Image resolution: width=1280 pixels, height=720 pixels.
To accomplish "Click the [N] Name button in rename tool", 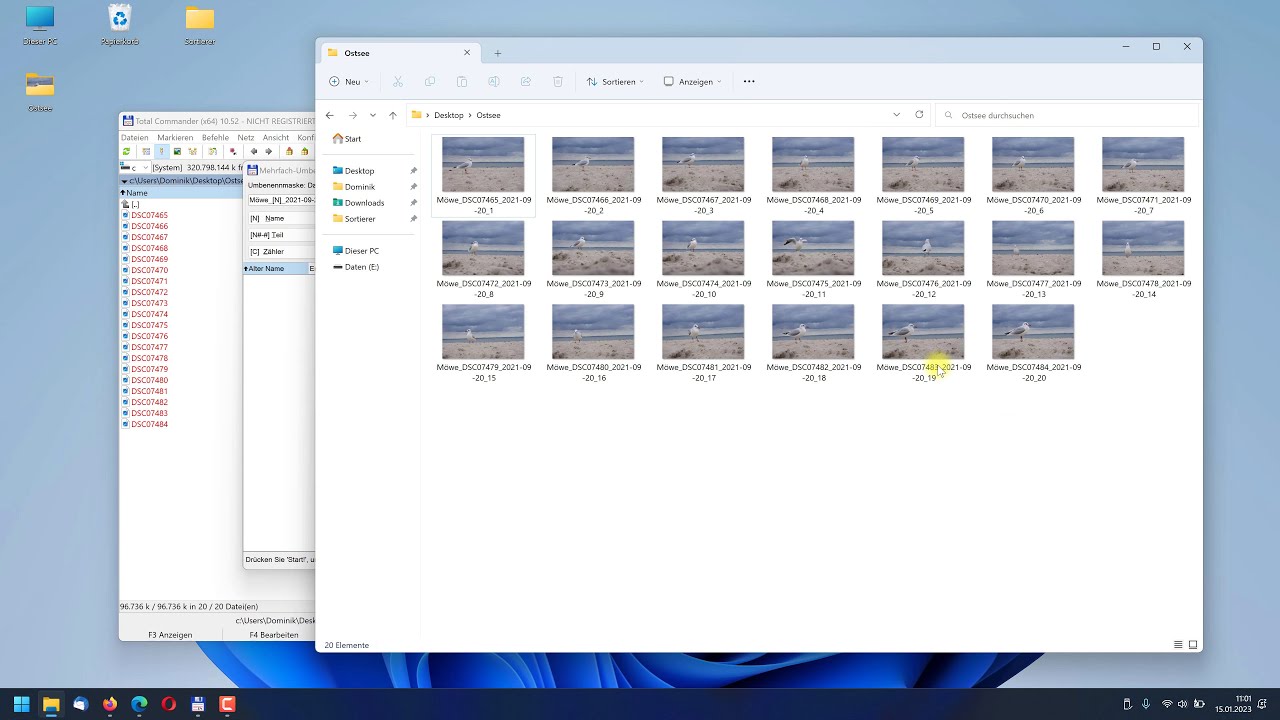I will click(x=281, y=218).
